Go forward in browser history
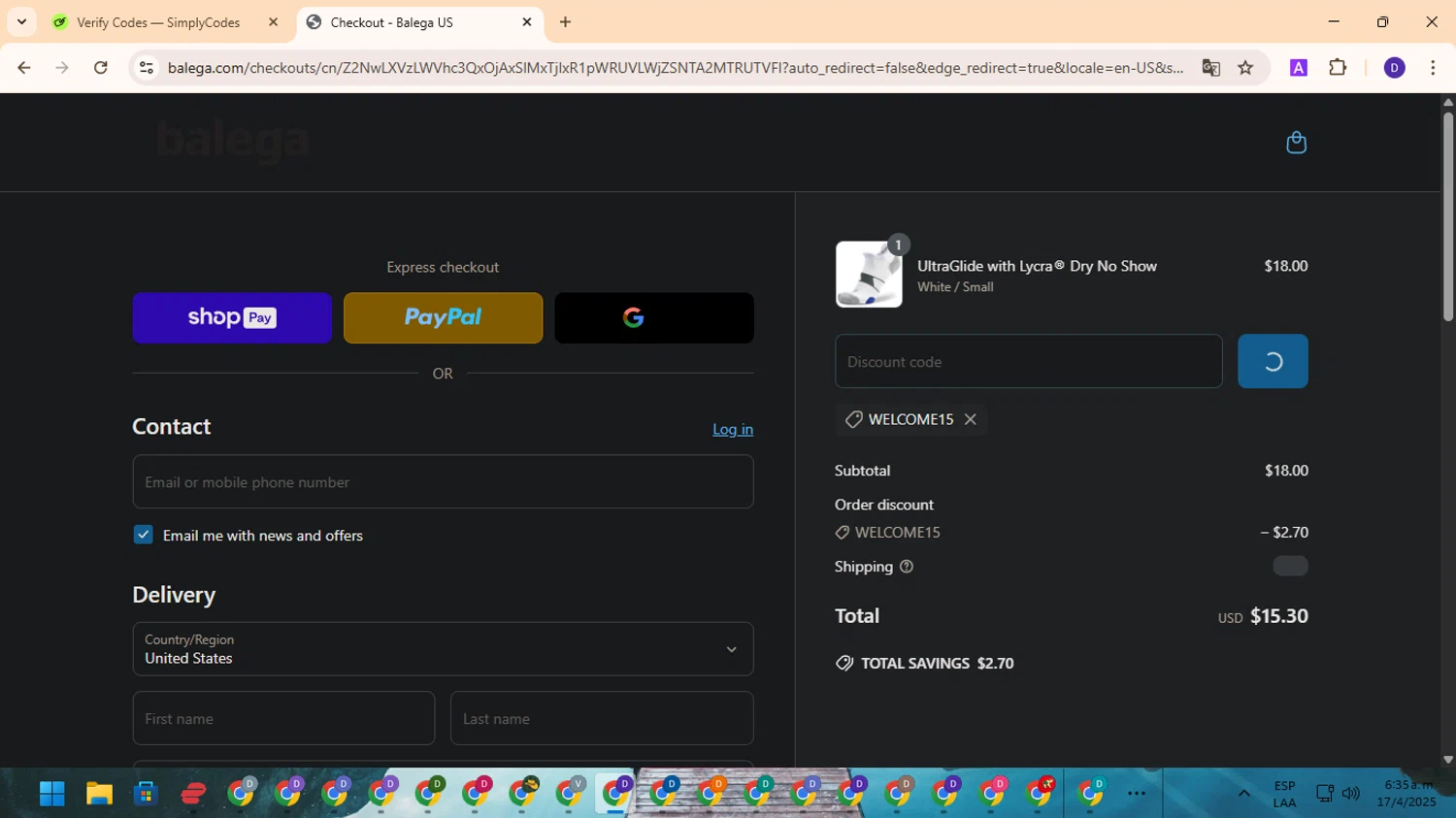Viewport: 1456px width, 818px height. (62, 67)
